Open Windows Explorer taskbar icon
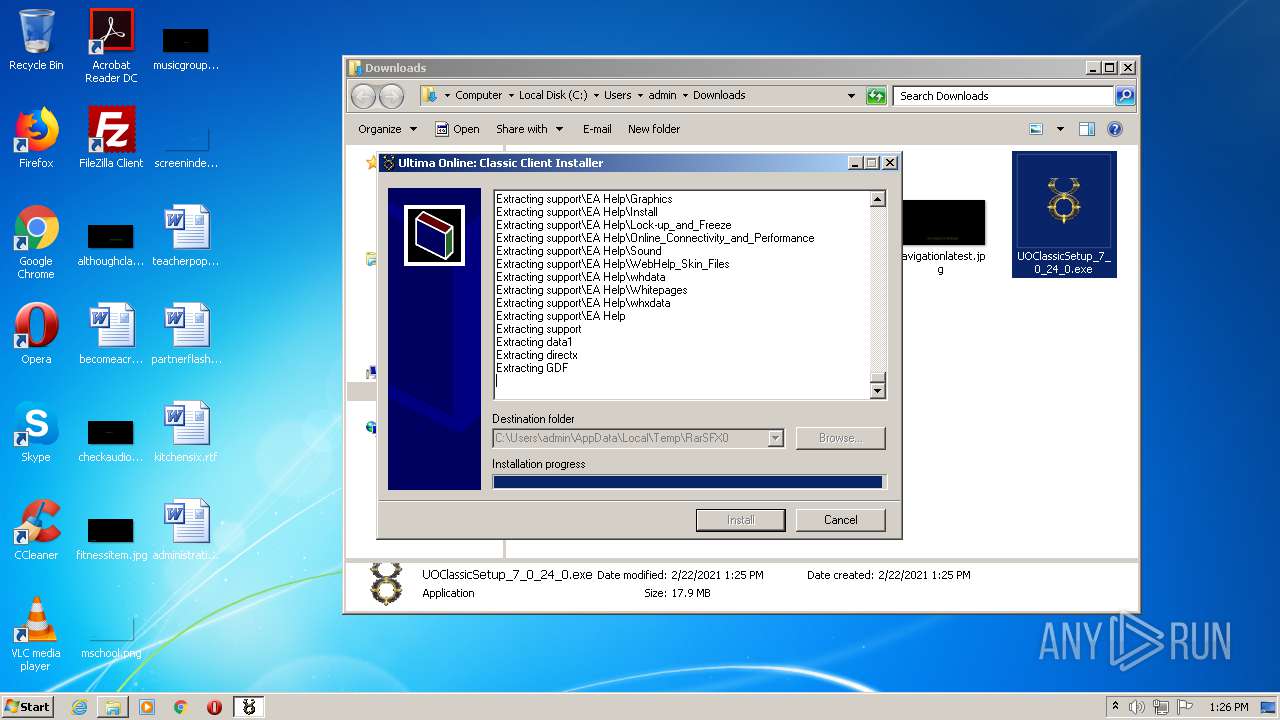This screenshot has height=720, width=1280. pyautogui.click(x=113, y=707)
